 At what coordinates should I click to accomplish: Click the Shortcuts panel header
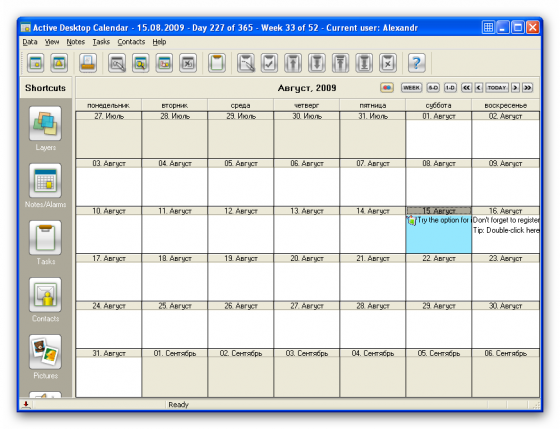click(x=45, y=88)
